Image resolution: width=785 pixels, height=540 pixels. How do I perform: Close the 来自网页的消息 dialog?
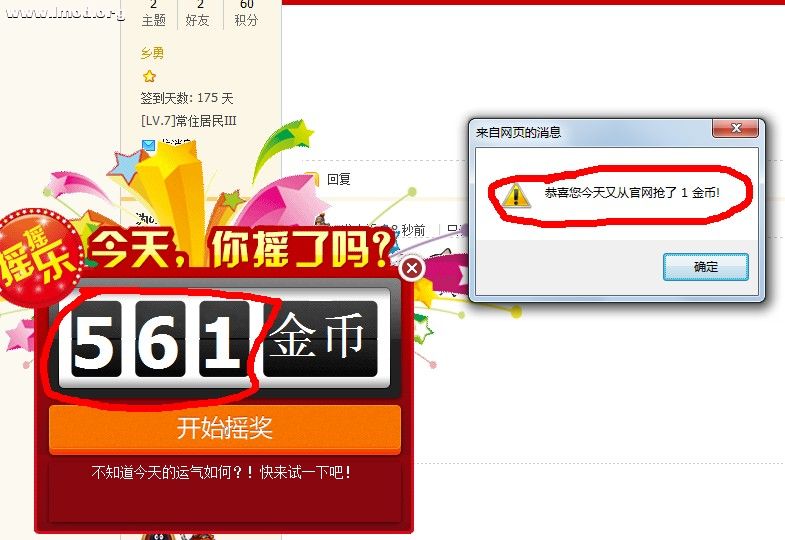coord(735,128)
